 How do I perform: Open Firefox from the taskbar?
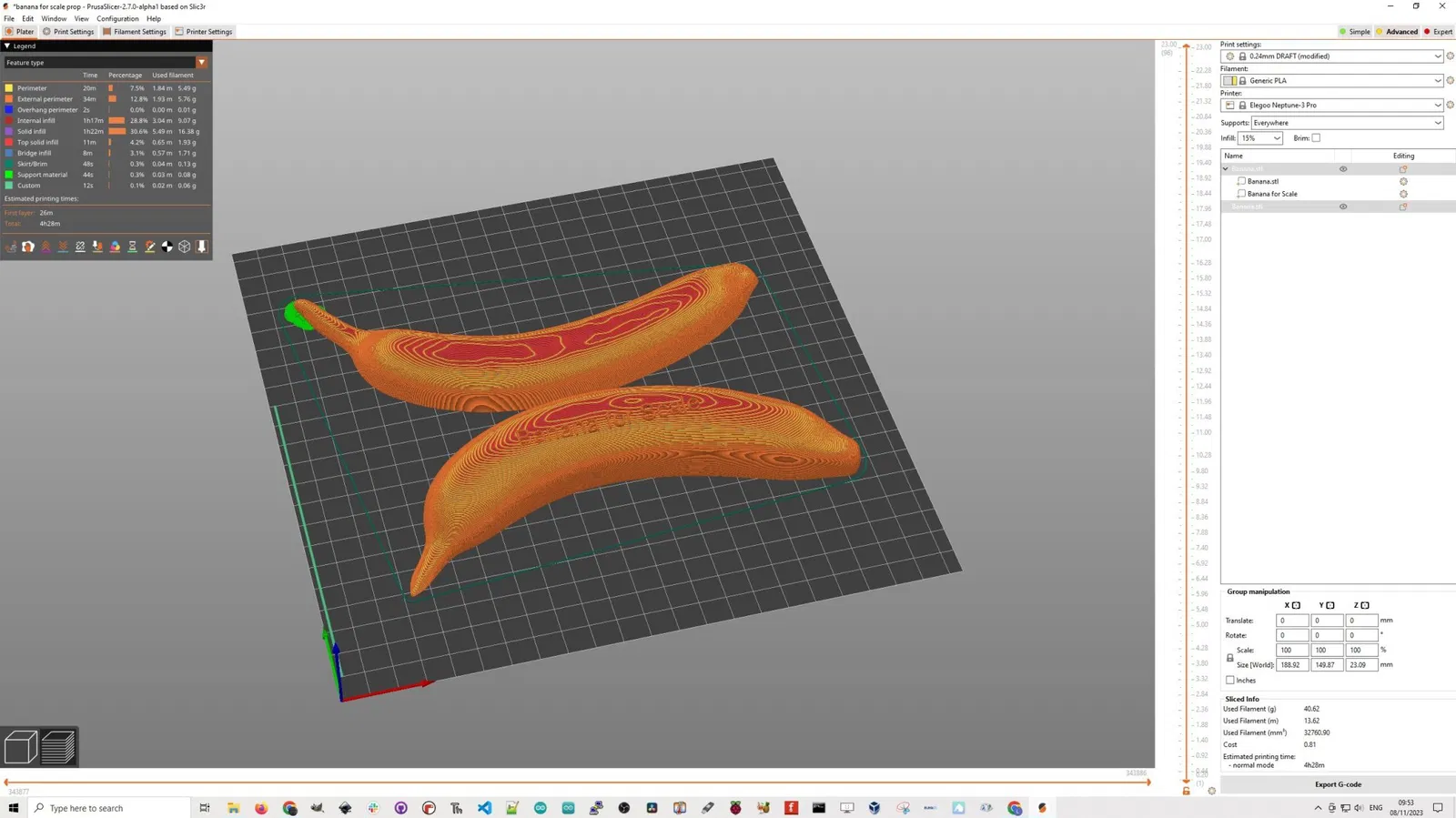[x=261, y=808]
